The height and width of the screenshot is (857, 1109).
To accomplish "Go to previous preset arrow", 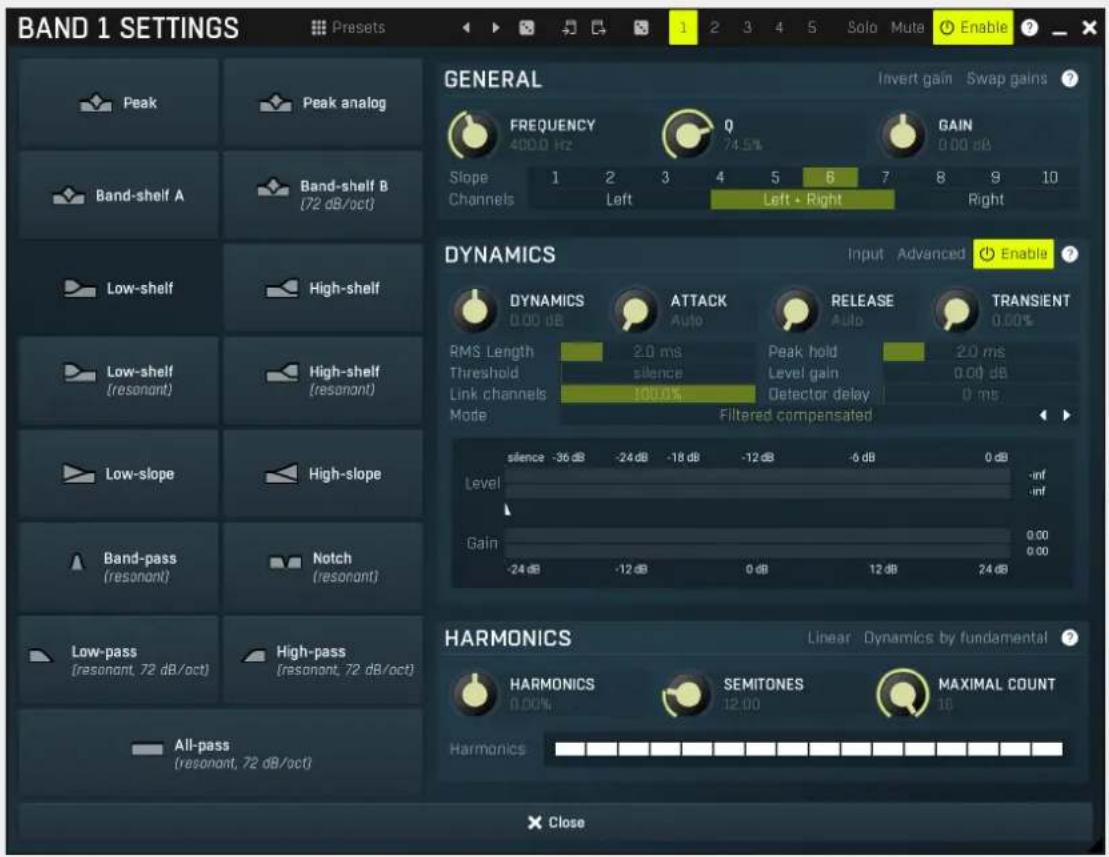I will [465, 28].
